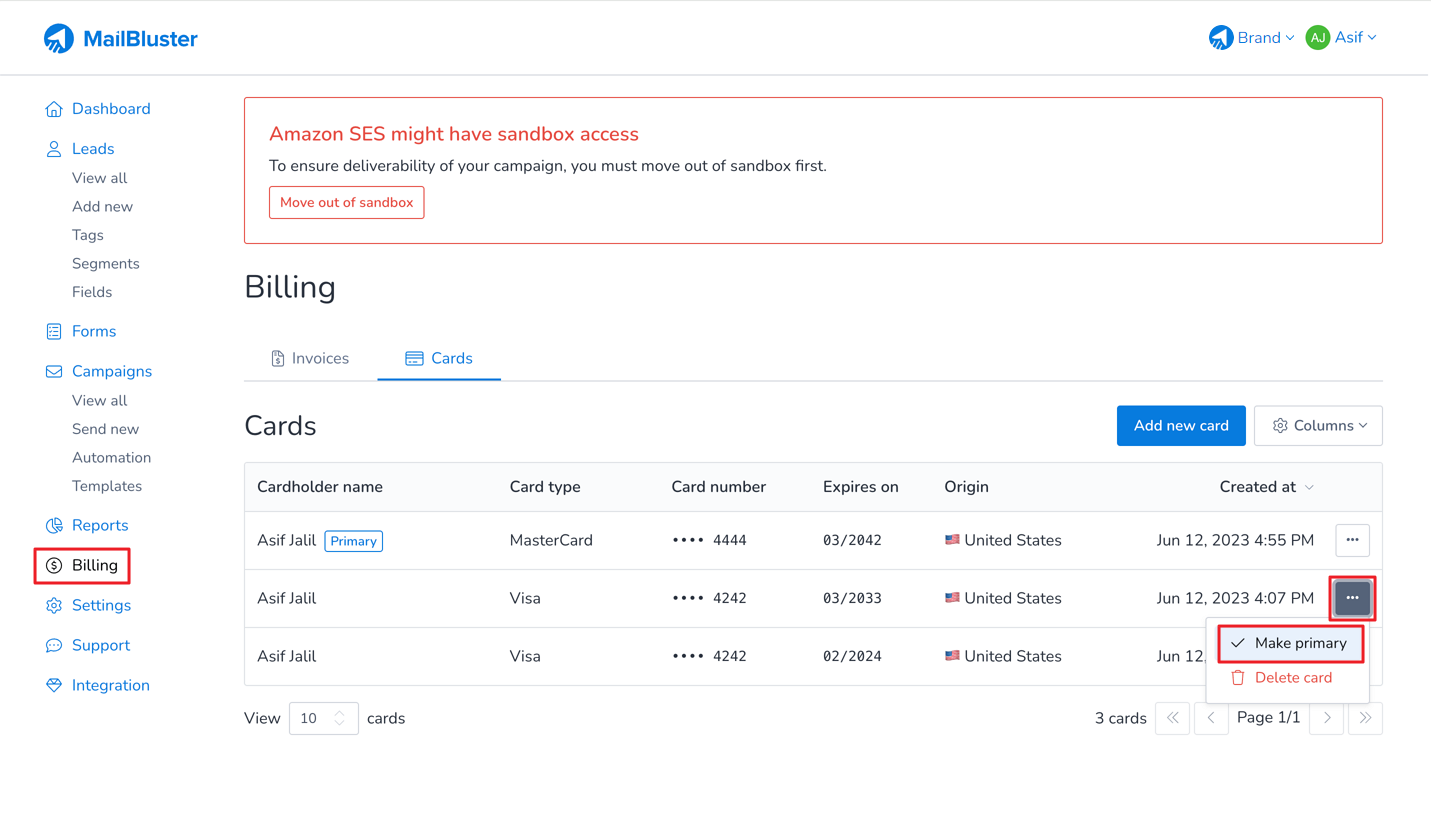Open the Brand dropdown in header

tap(1251, 38)
